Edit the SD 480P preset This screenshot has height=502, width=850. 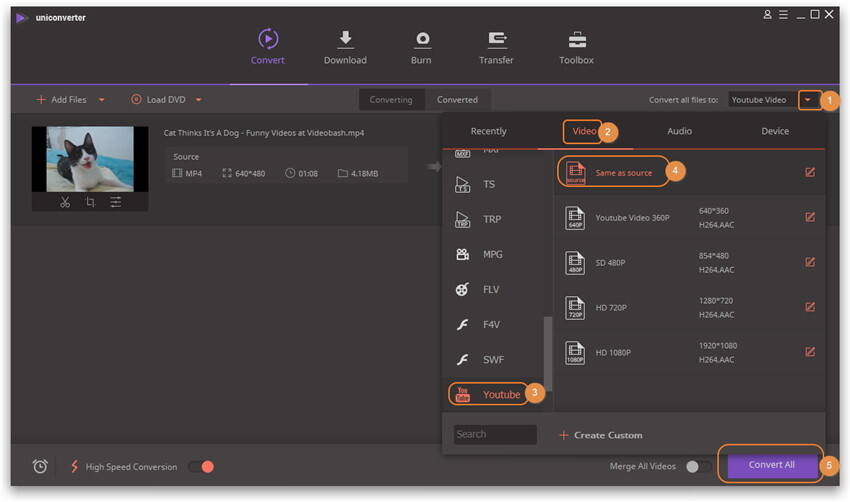point(810,262)
